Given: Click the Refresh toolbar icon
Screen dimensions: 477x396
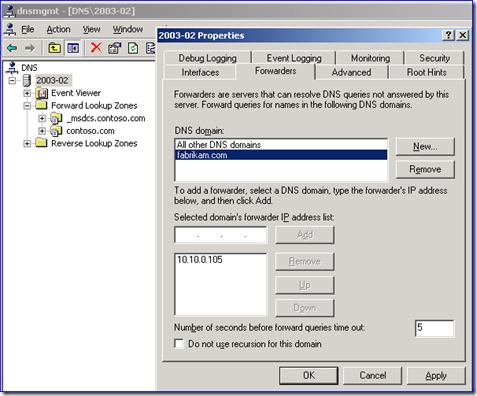Looking at the screenshot, I should click(133, 48).
